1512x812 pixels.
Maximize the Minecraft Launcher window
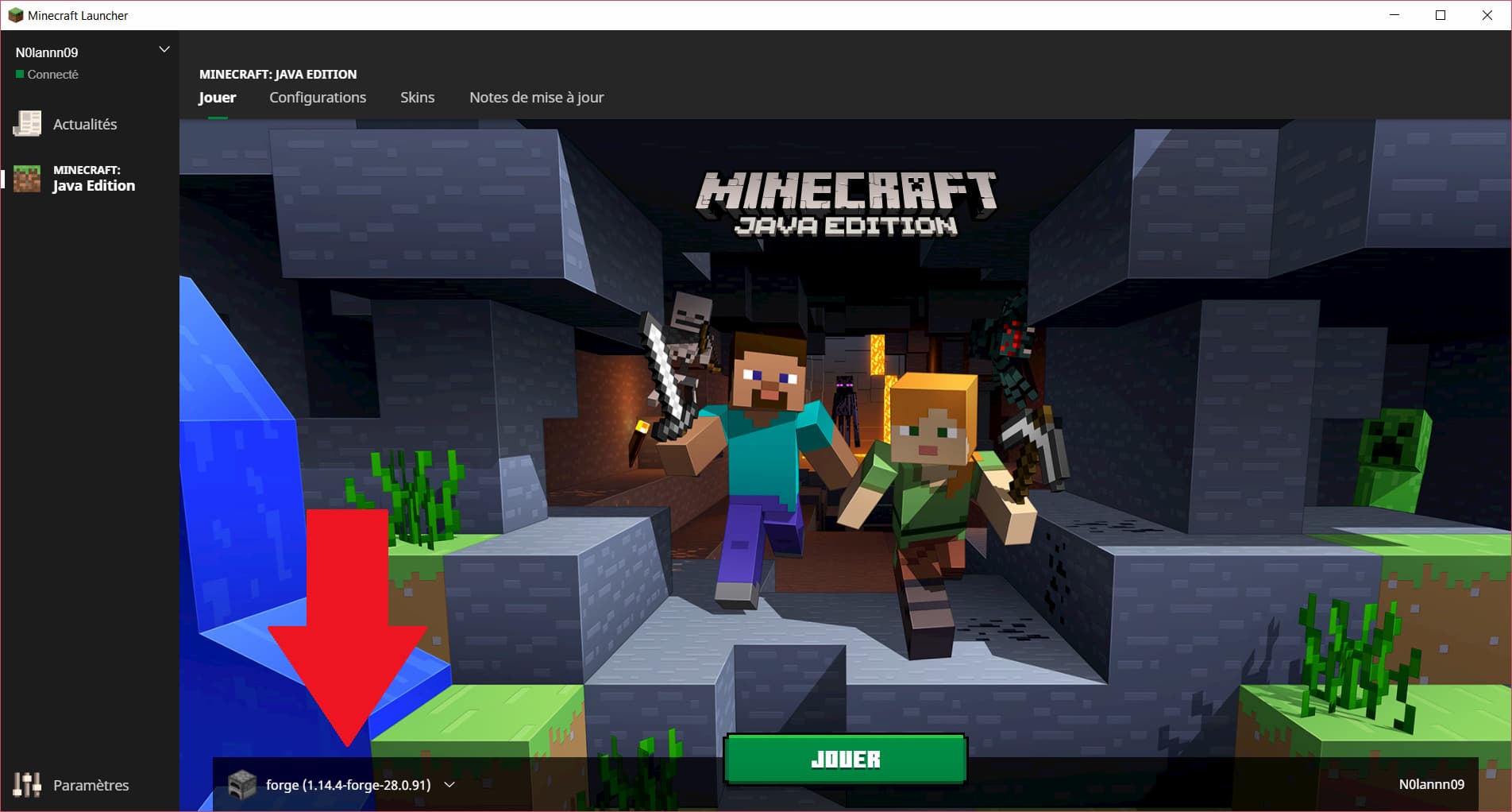[x=1441, y=15]
